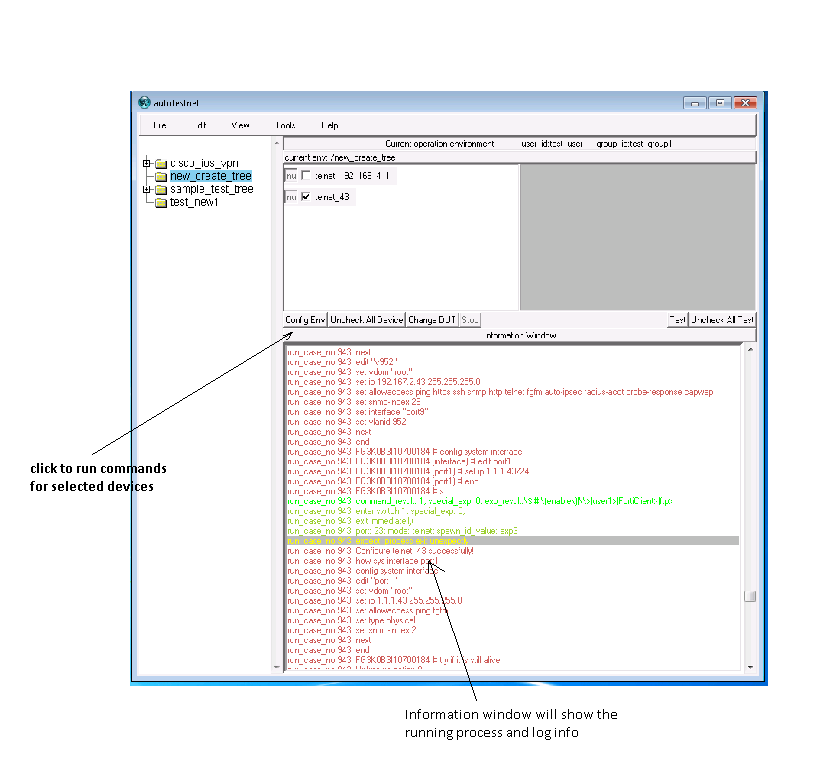Click the new_create_tree folder icon

click(160, 176)
